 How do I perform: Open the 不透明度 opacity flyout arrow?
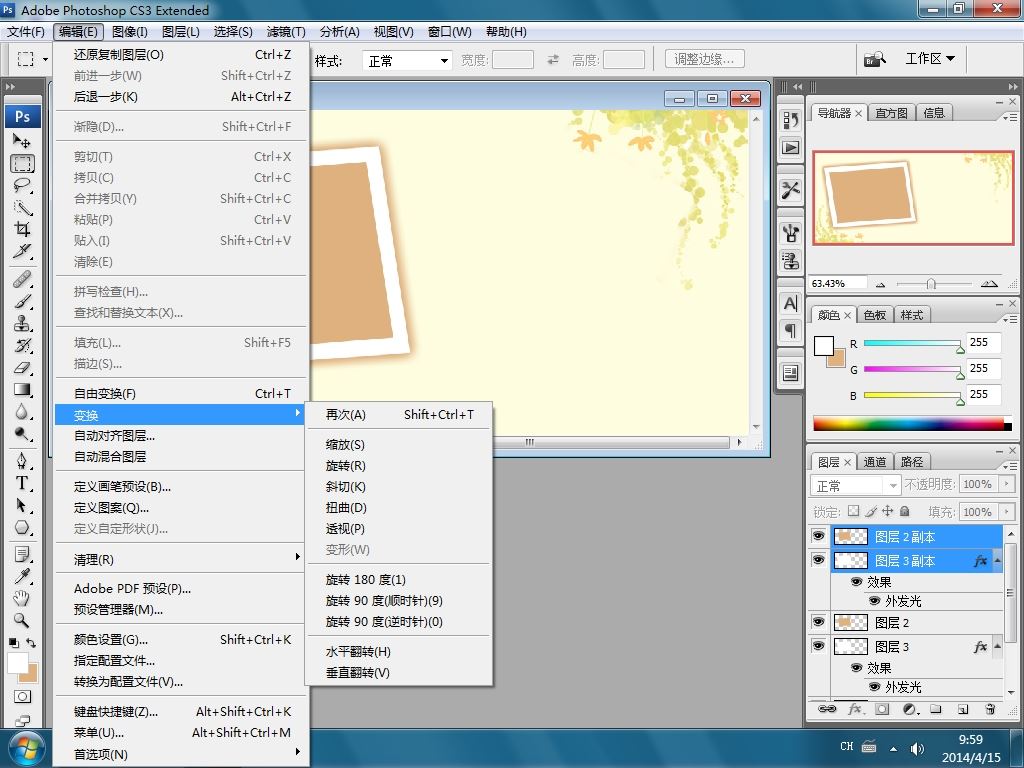[1006, 484]
